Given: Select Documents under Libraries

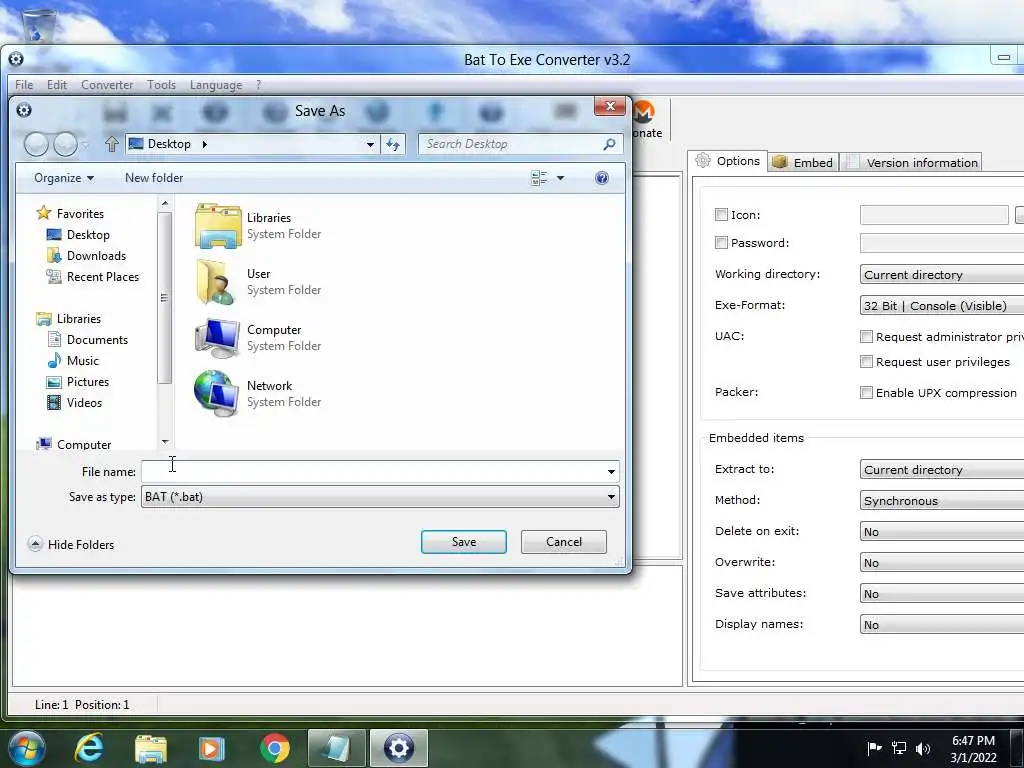Looking at the screenshot, I should pos(97,340).
